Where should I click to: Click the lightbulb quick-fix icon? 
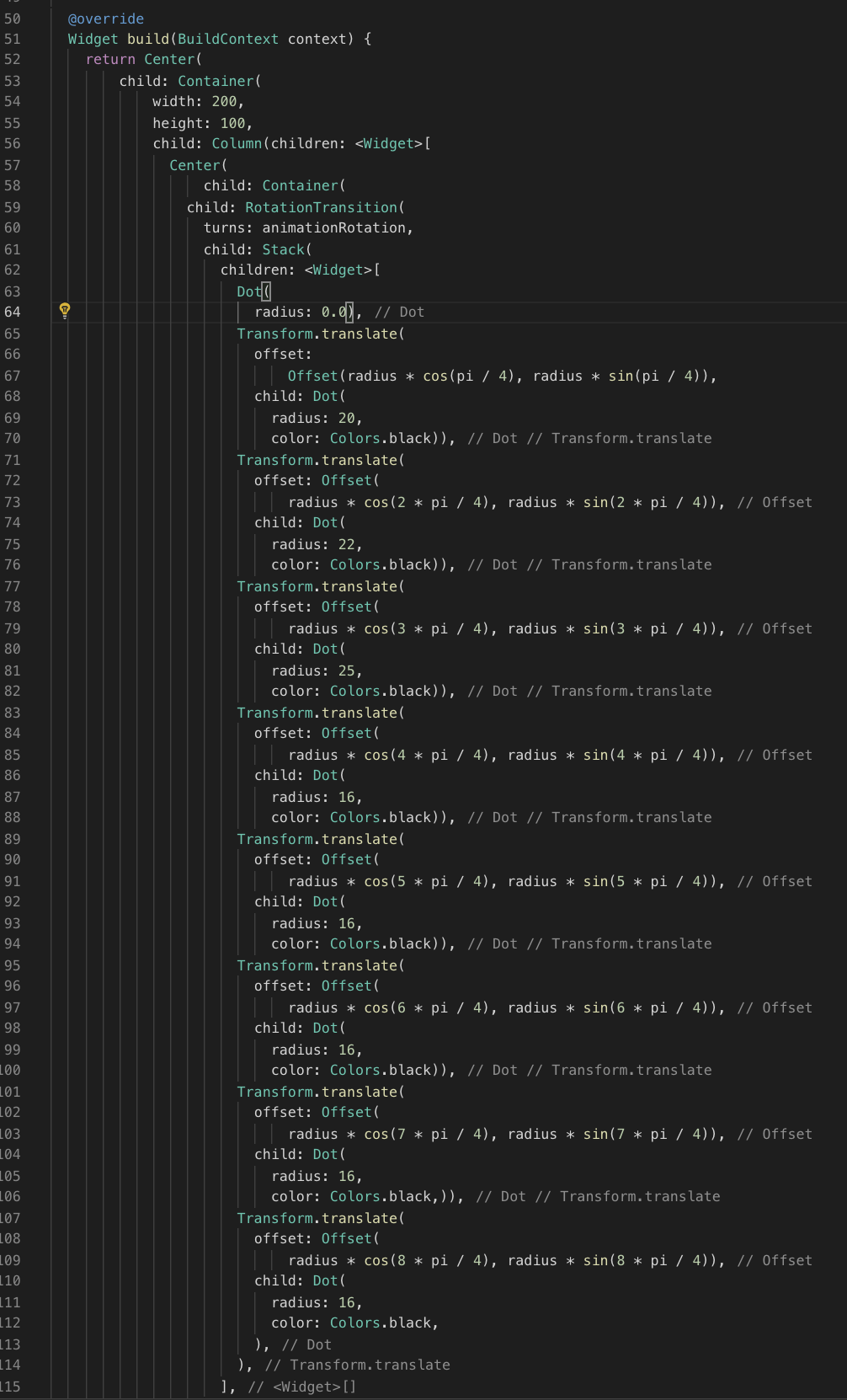pos(65,311)
